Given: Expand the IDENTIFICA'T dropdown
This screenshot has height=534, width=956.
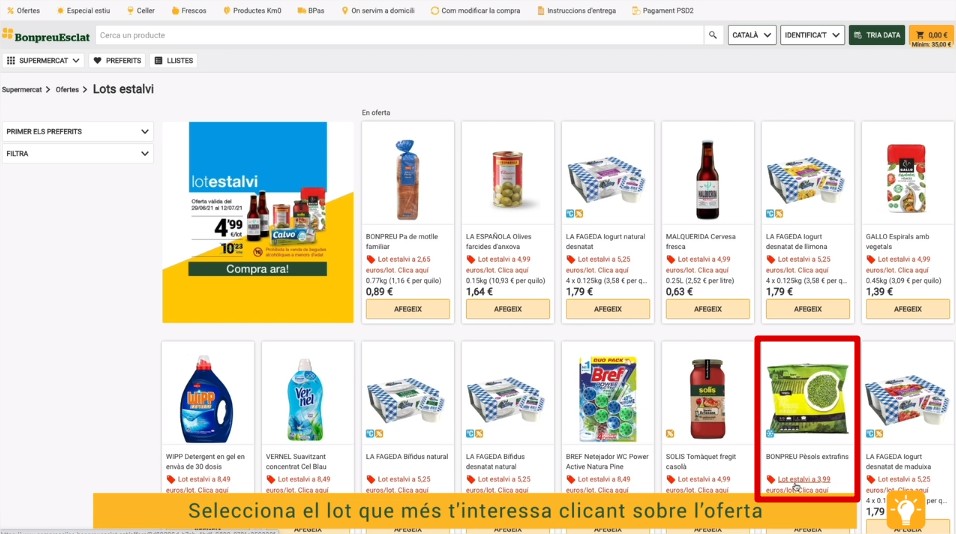Looking at the screenshot, I should (x=812, y=35).
